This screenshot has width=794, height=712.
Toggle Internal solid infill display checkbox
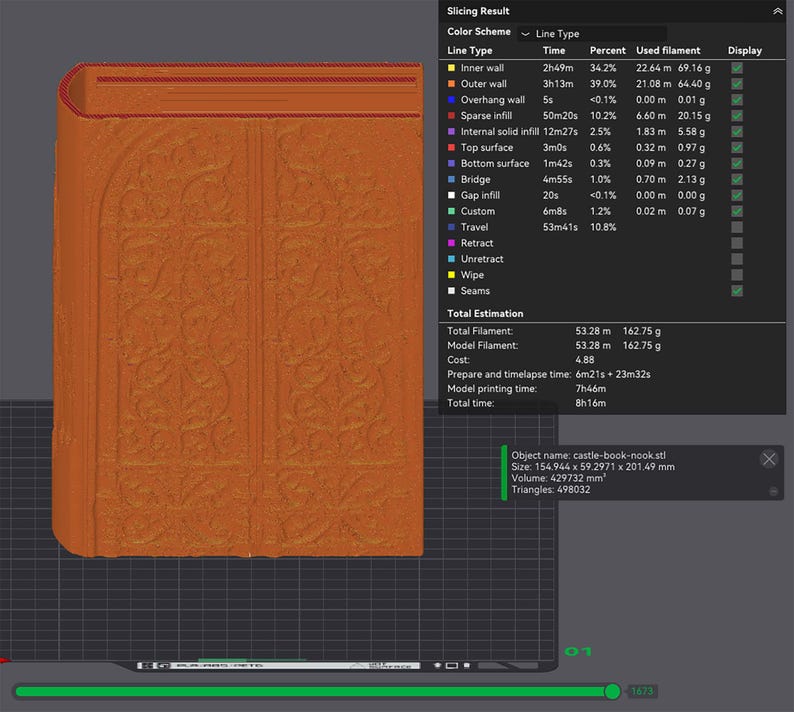pyautogui.click(x=737, y=132)
